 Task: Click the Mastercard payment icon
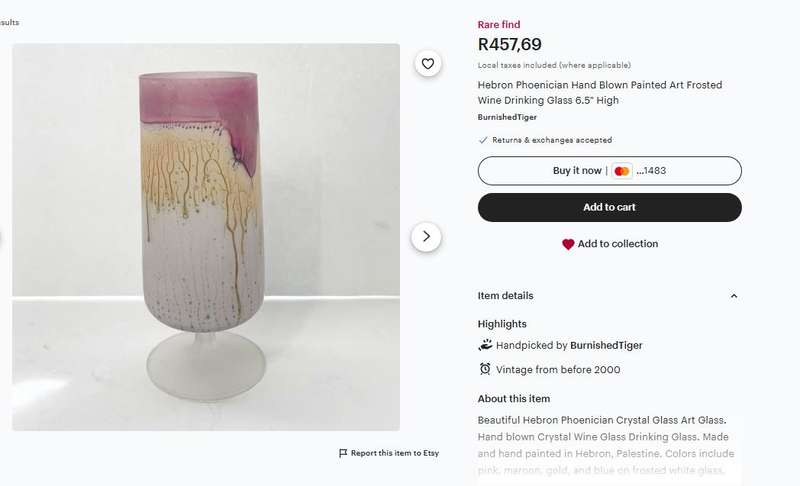point(621,171)
